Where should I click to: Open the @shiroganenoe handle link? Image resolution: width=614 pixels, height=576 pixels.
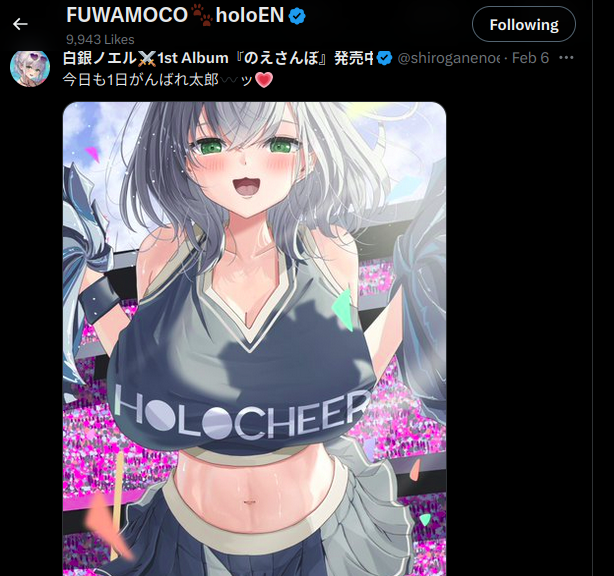[449, 58]
